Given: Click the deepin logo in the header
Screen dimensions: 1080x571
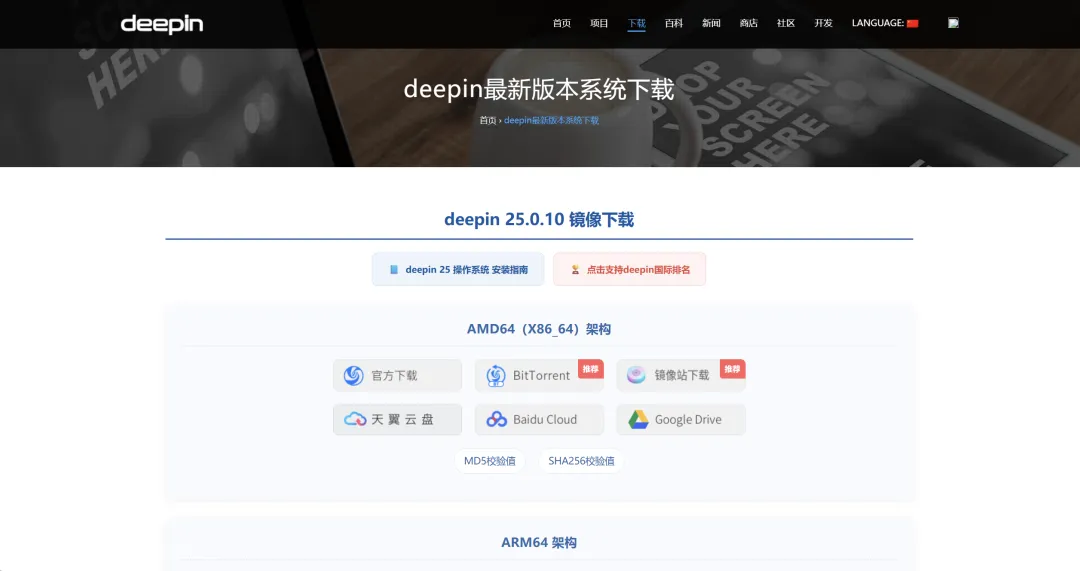Looking at the screenshot, I should pyautogui.click(x=162, y=24).
